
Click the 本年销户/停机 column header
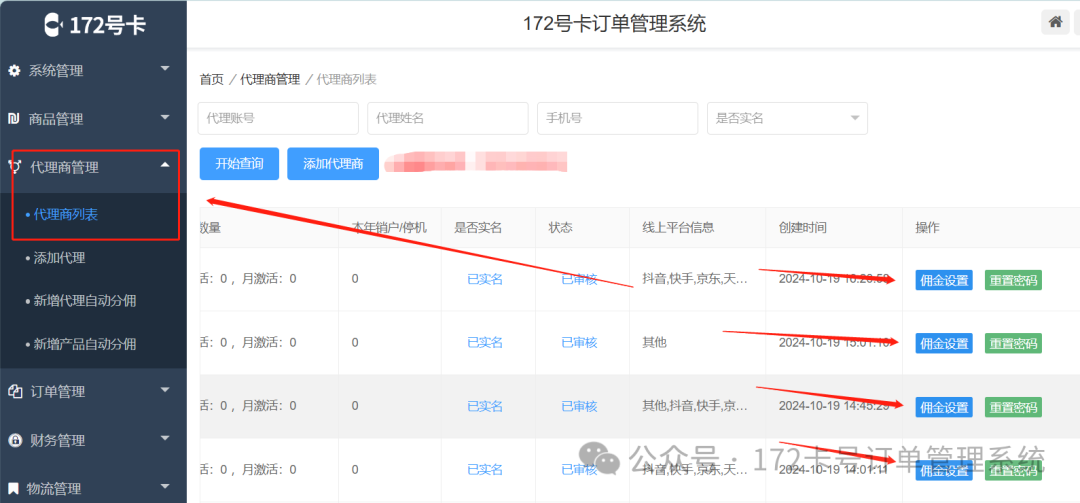click(389, 227)
